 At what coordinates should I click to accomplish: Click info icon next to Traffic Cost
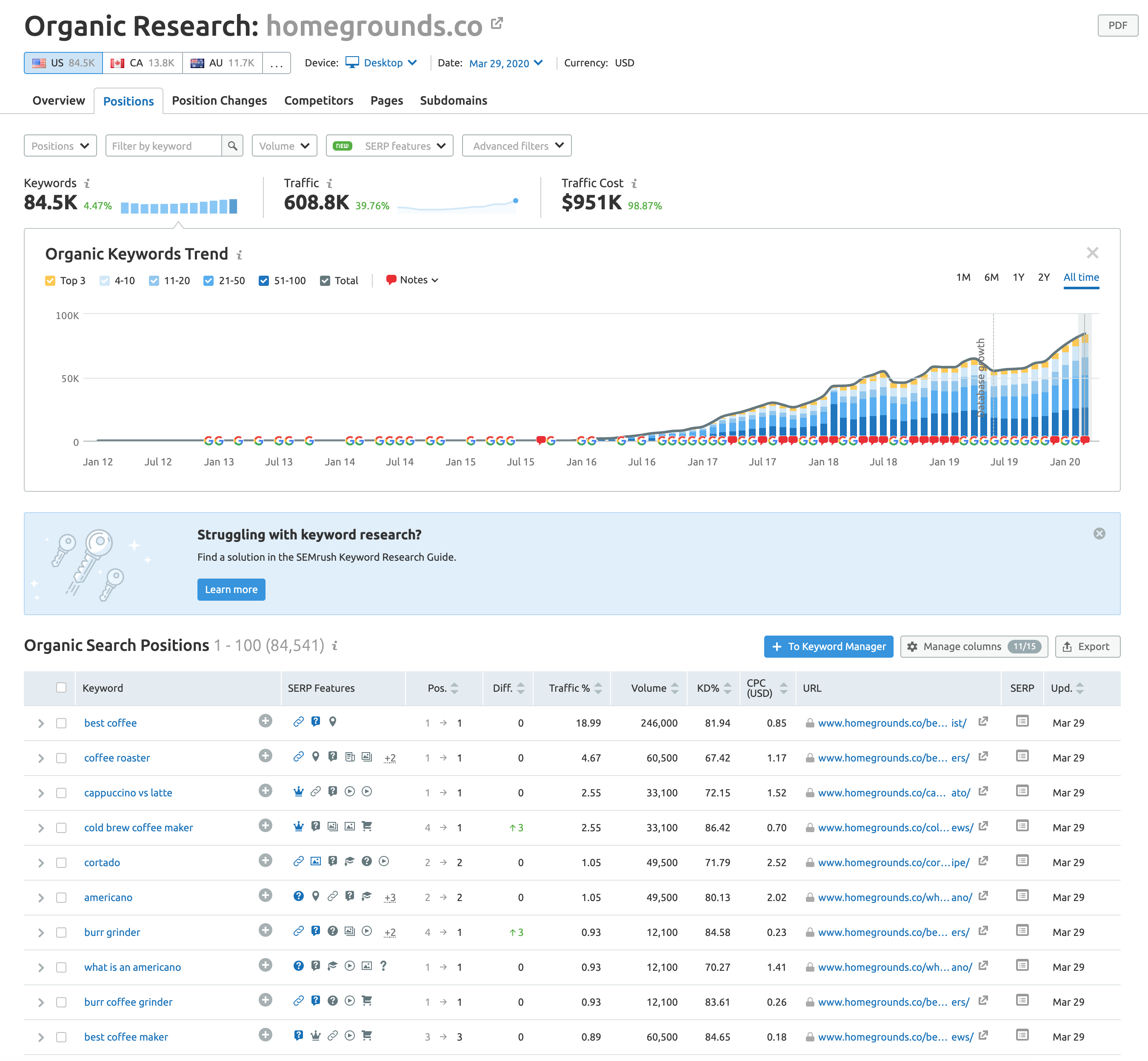[x=634, y=183]
